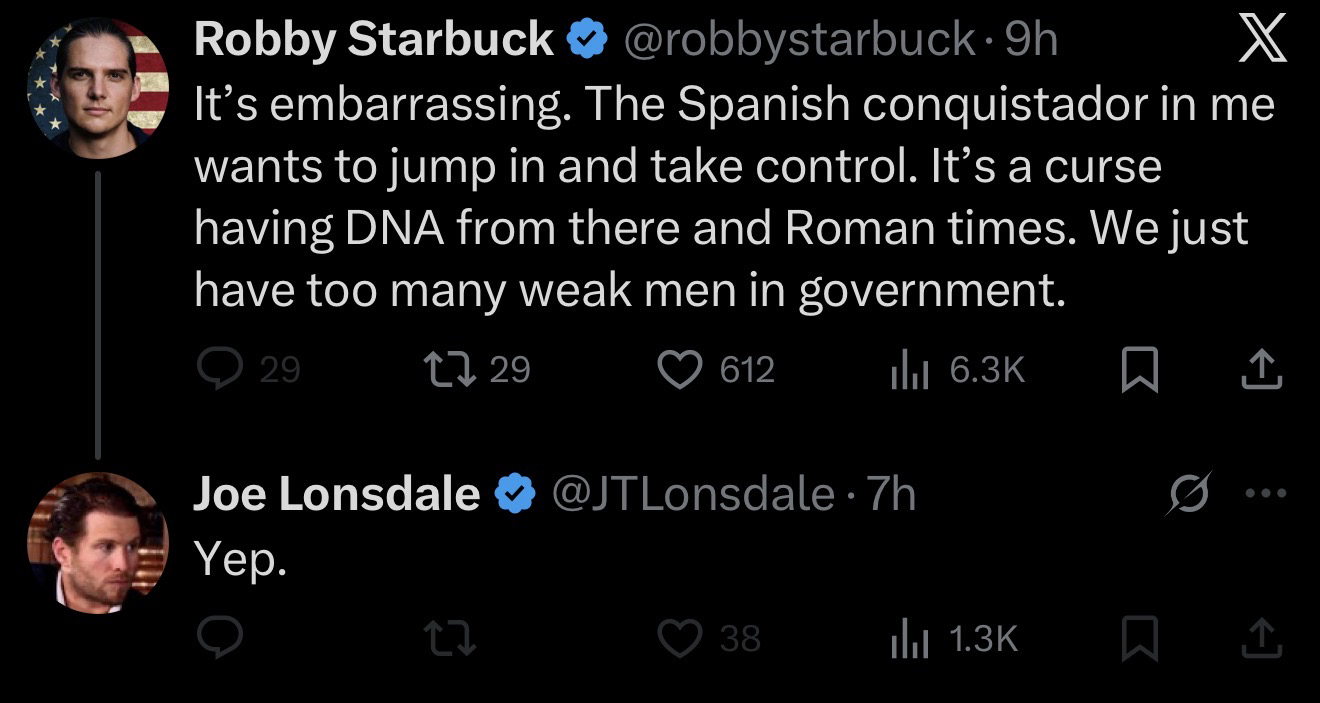The width and height of the screenshot is (1320, 703).
Task: Bookmark Joe Lonsdale's tweet
Action: pos(1139,638)
